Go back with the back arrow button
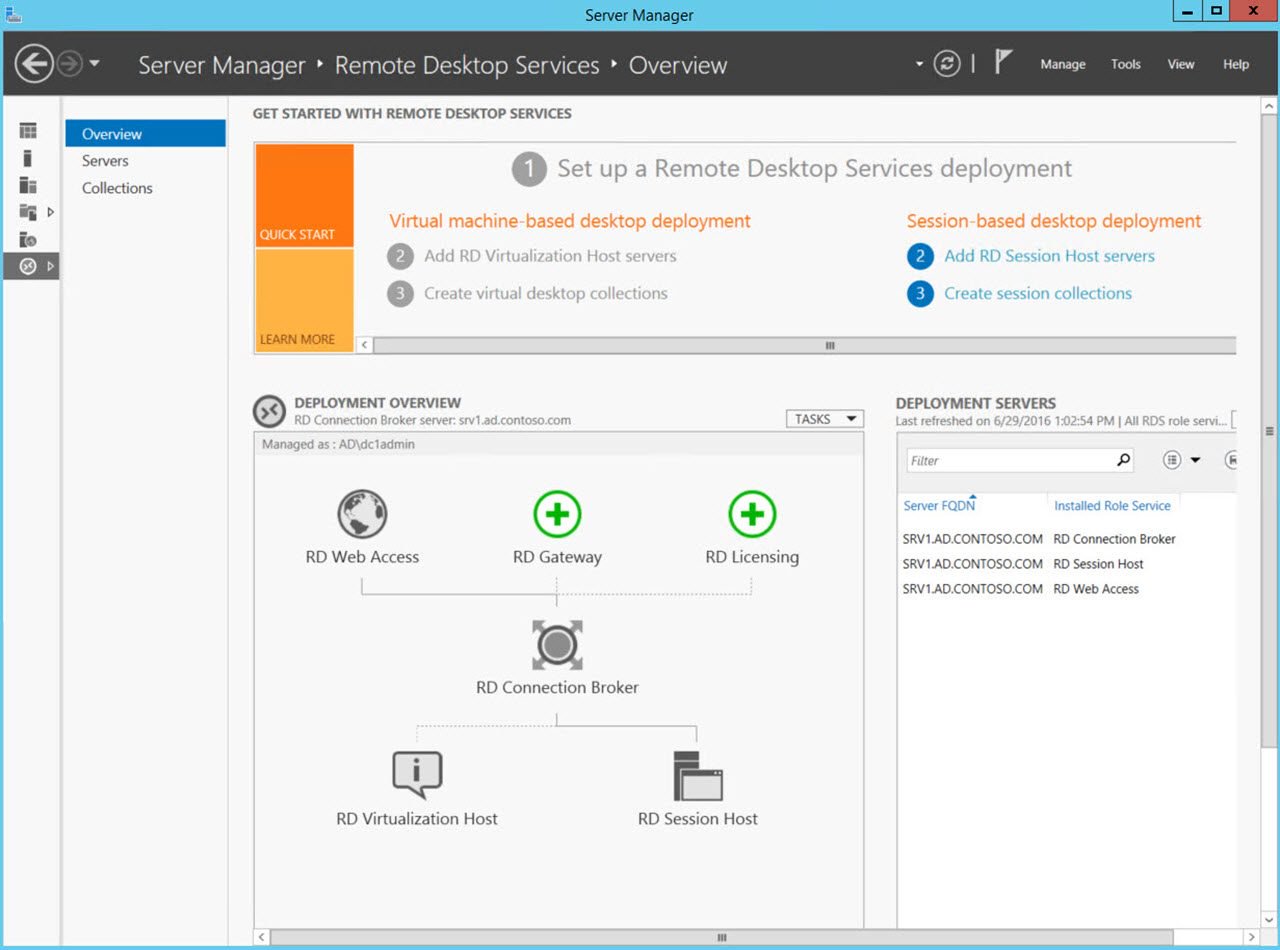Screen dimensions: 1280x950 (34, 65)
